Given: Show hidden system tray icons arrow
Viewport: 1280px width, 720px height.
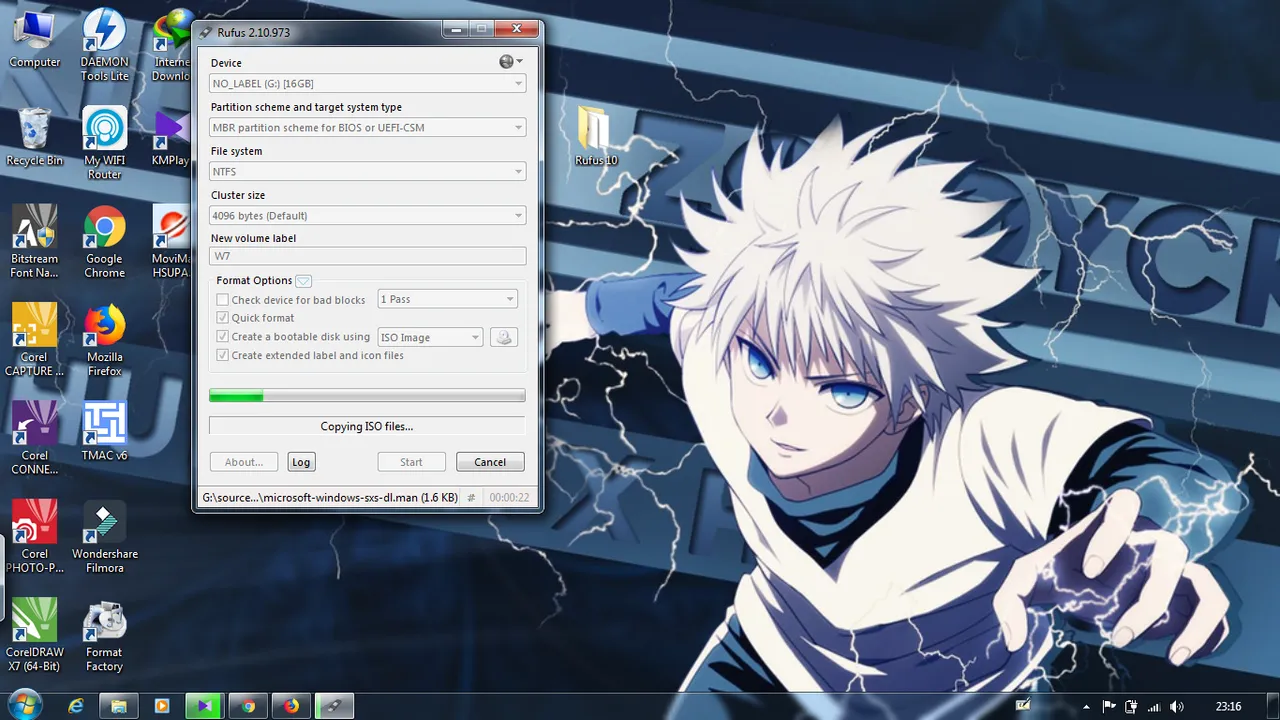Looking at the screenshot, I should coord(1087,707).
